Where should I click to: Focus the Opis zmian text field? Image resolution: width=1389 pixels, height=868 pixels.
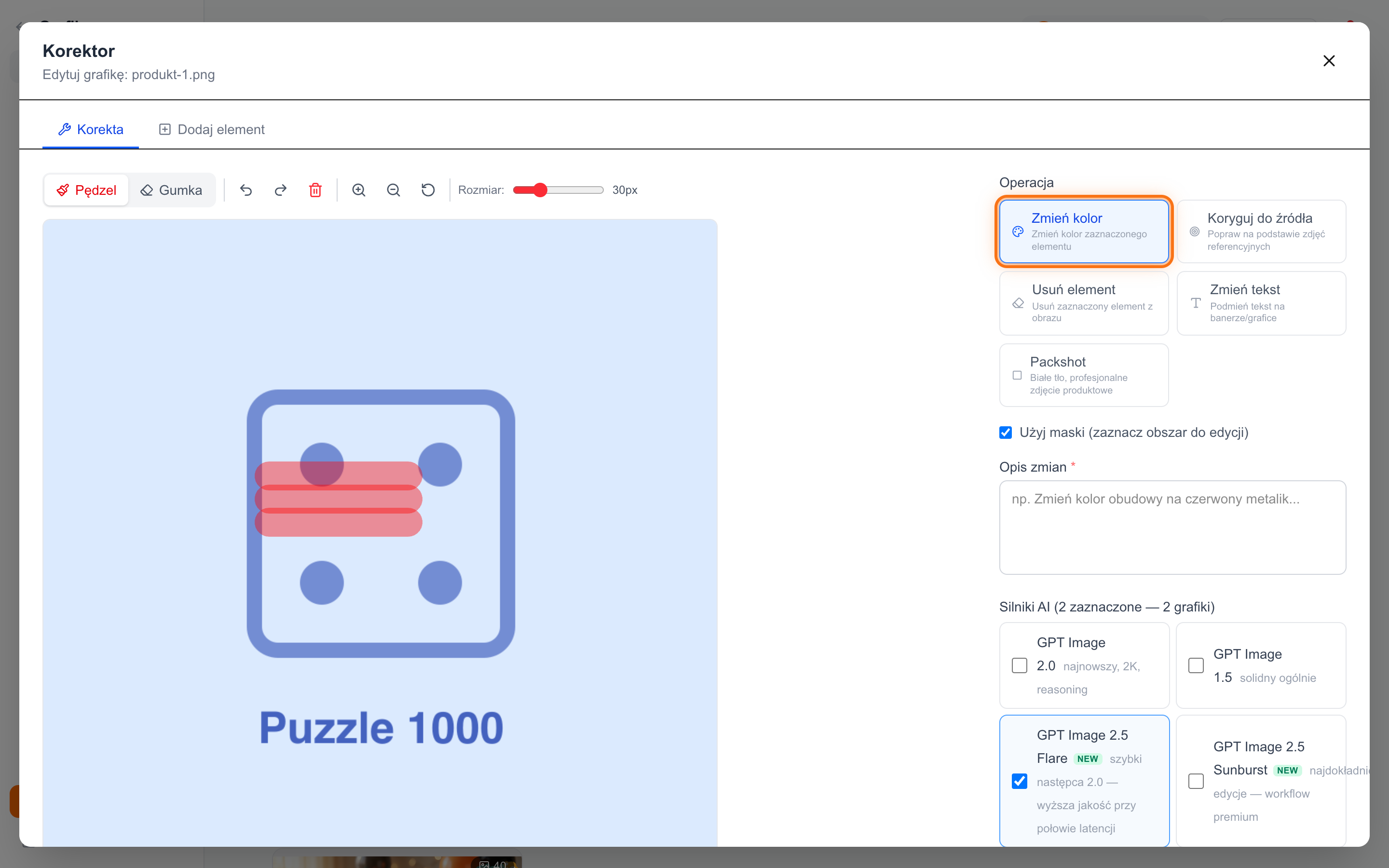pos(1172,527)
